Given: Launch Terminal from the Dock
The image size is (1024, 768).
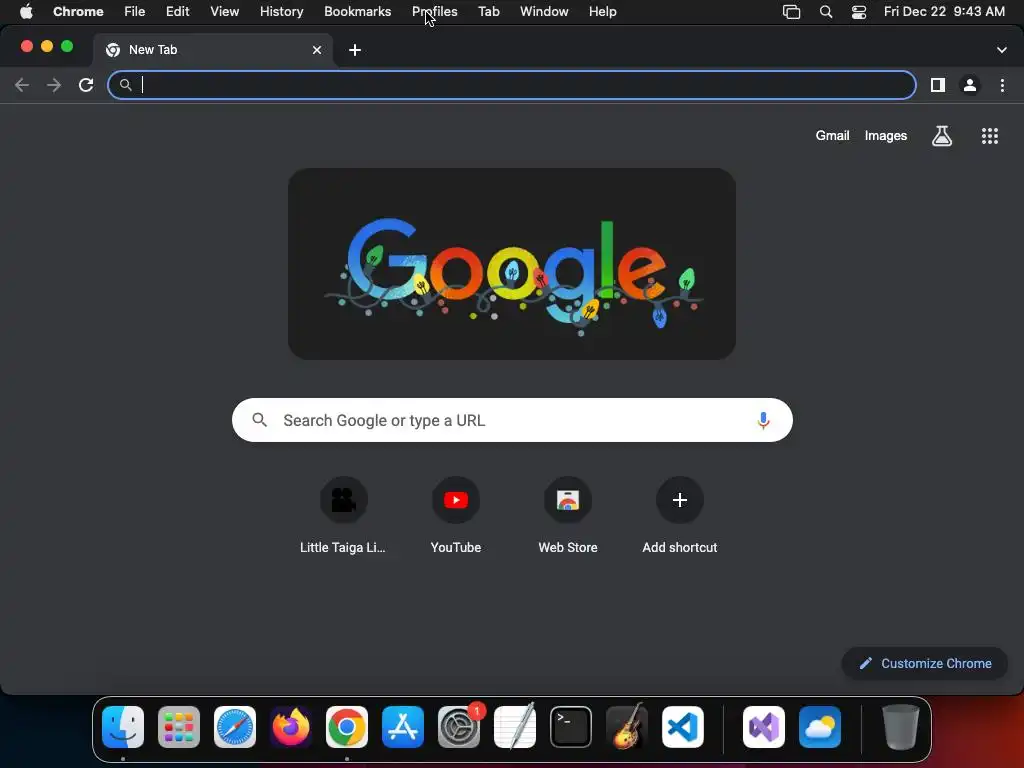Looking at the screenshot, I should pos(571,727).
